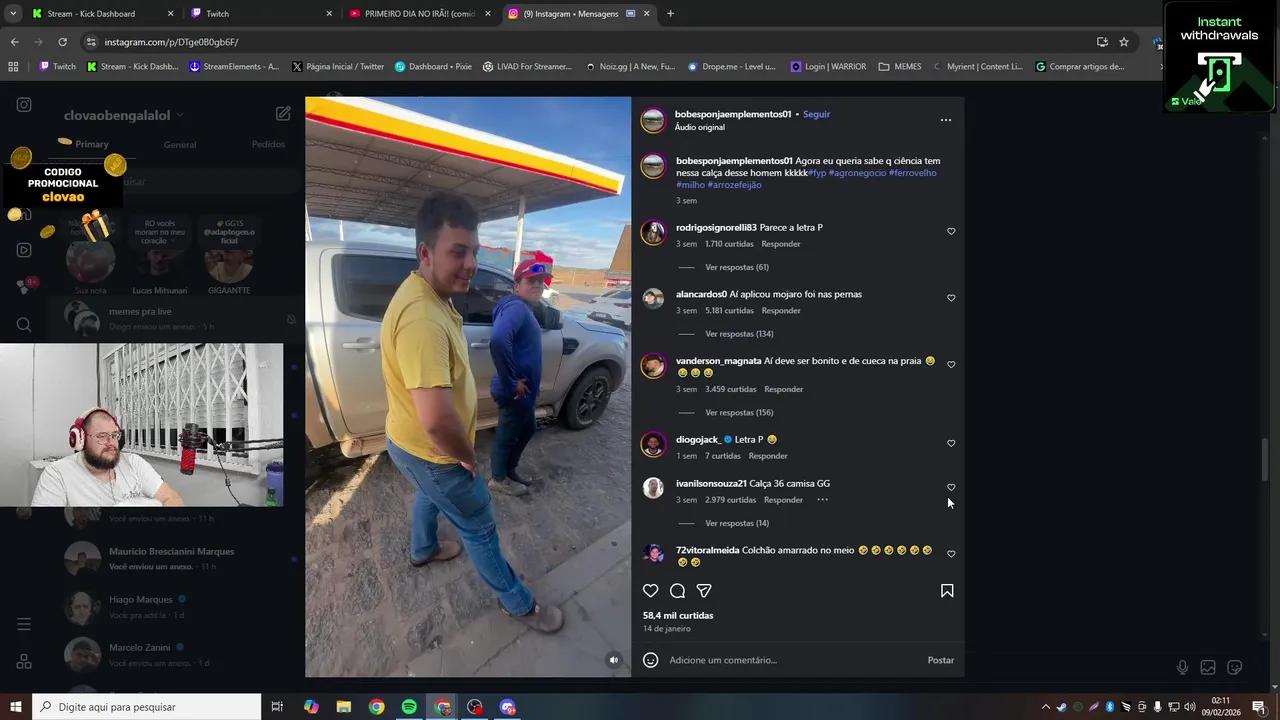Switch to the Pedidos messages tab

click(268, 144)
